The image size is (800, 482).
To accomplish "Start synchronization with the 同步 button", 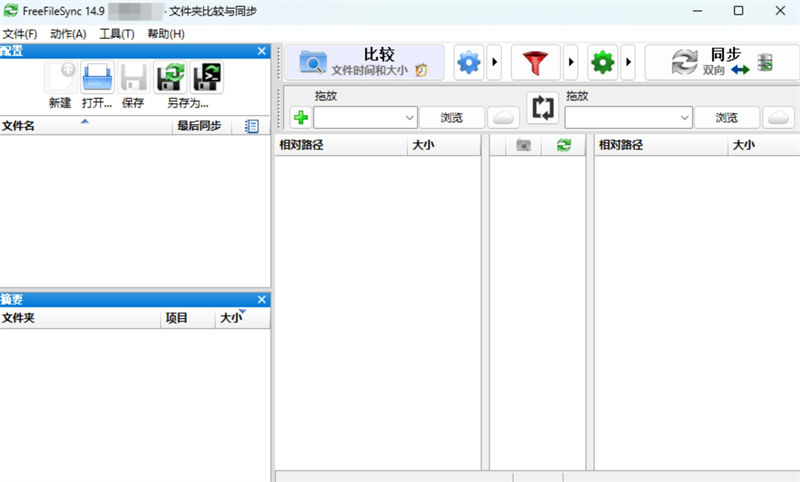I will coord(711,62).
